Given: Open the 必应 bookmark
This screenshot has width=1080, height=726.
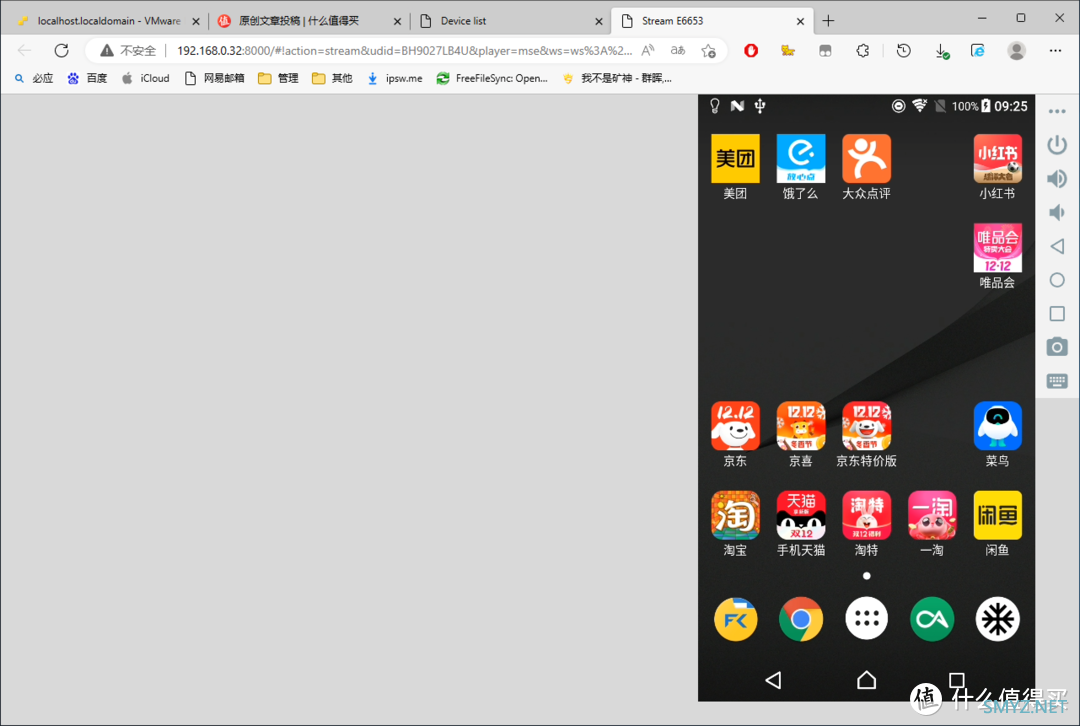Looking at the screenshot, I should tap(34, 79).
